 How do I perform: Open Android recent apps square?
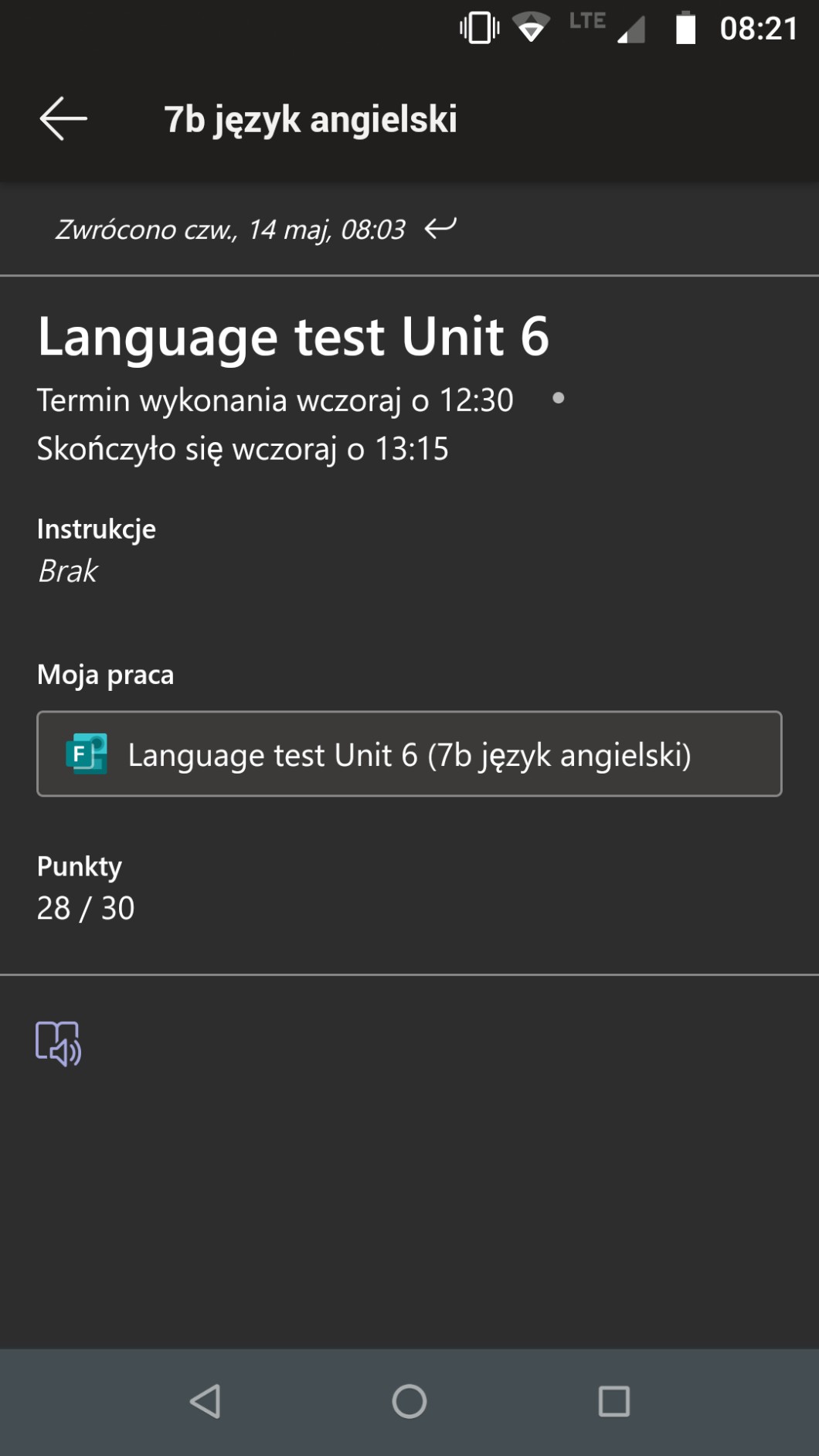click(x=613, y=1401)
